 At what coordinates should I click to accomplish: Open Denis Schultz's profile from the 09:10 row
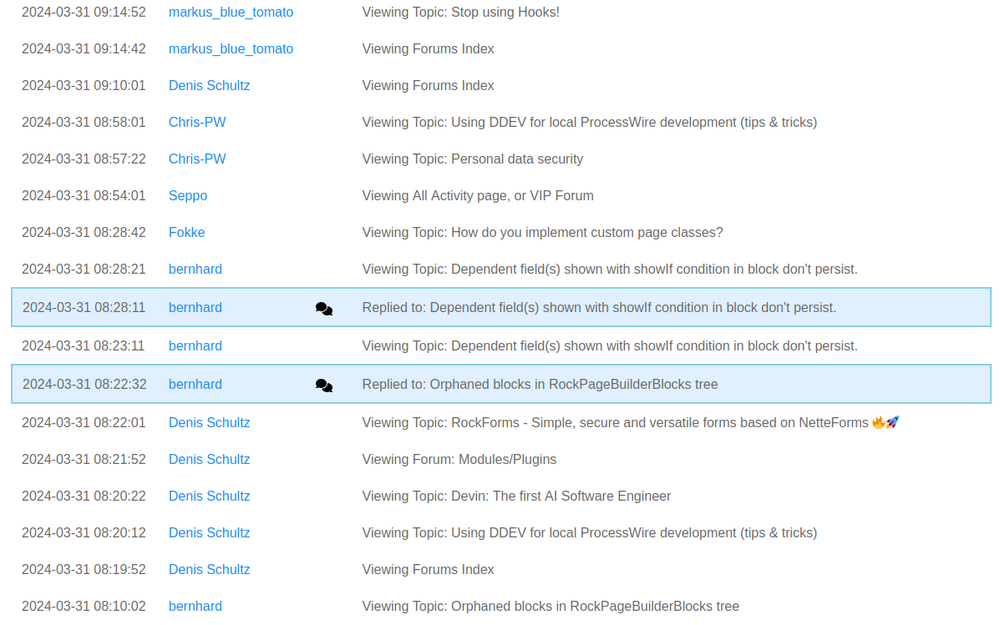pyautogui.click(x=209, y=85)
